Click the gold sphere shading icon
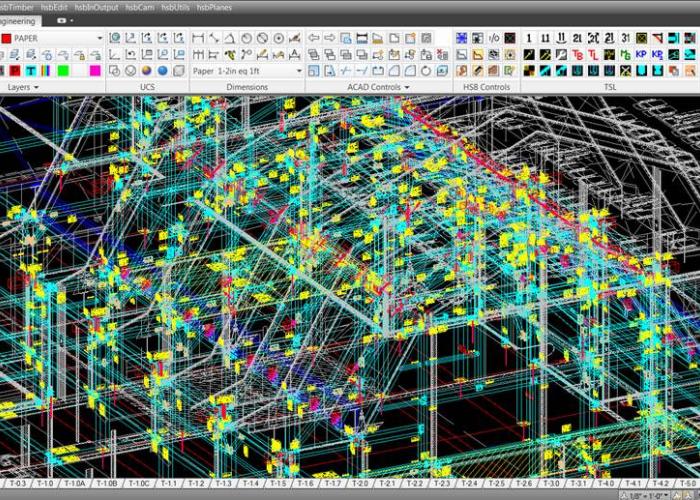The width and height of the screenshot is (700, 500). pos(146,71)
